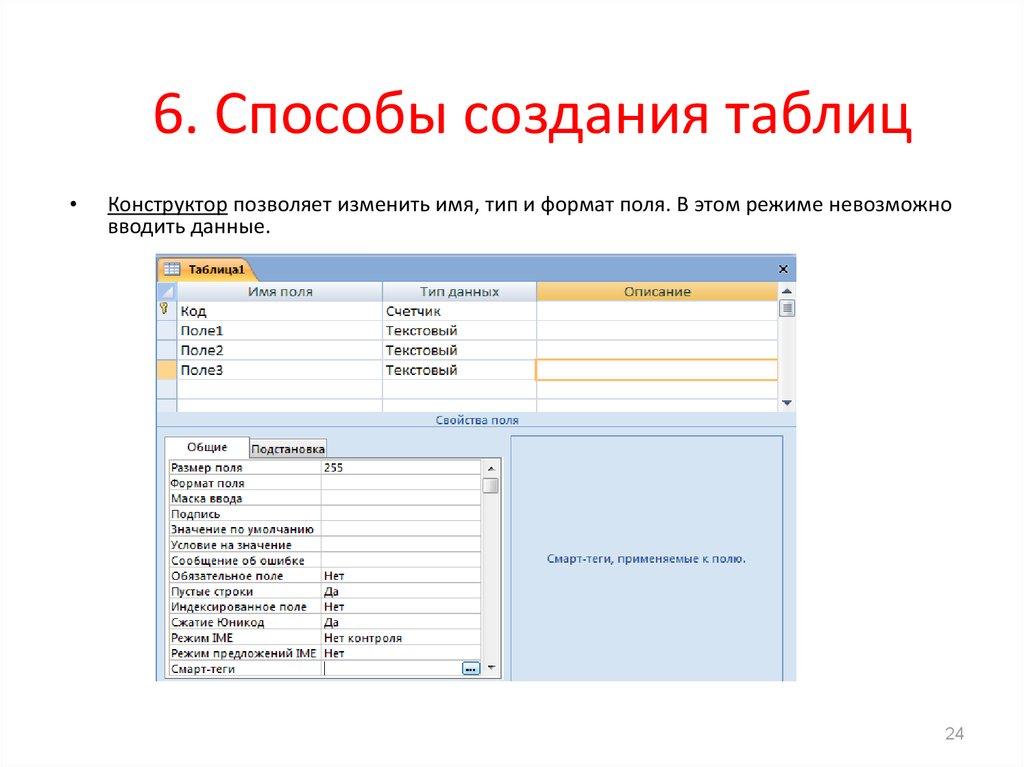Switch to the Подстановка tab
Viewport: 1024px width, 767px height.
pos(287,448)
